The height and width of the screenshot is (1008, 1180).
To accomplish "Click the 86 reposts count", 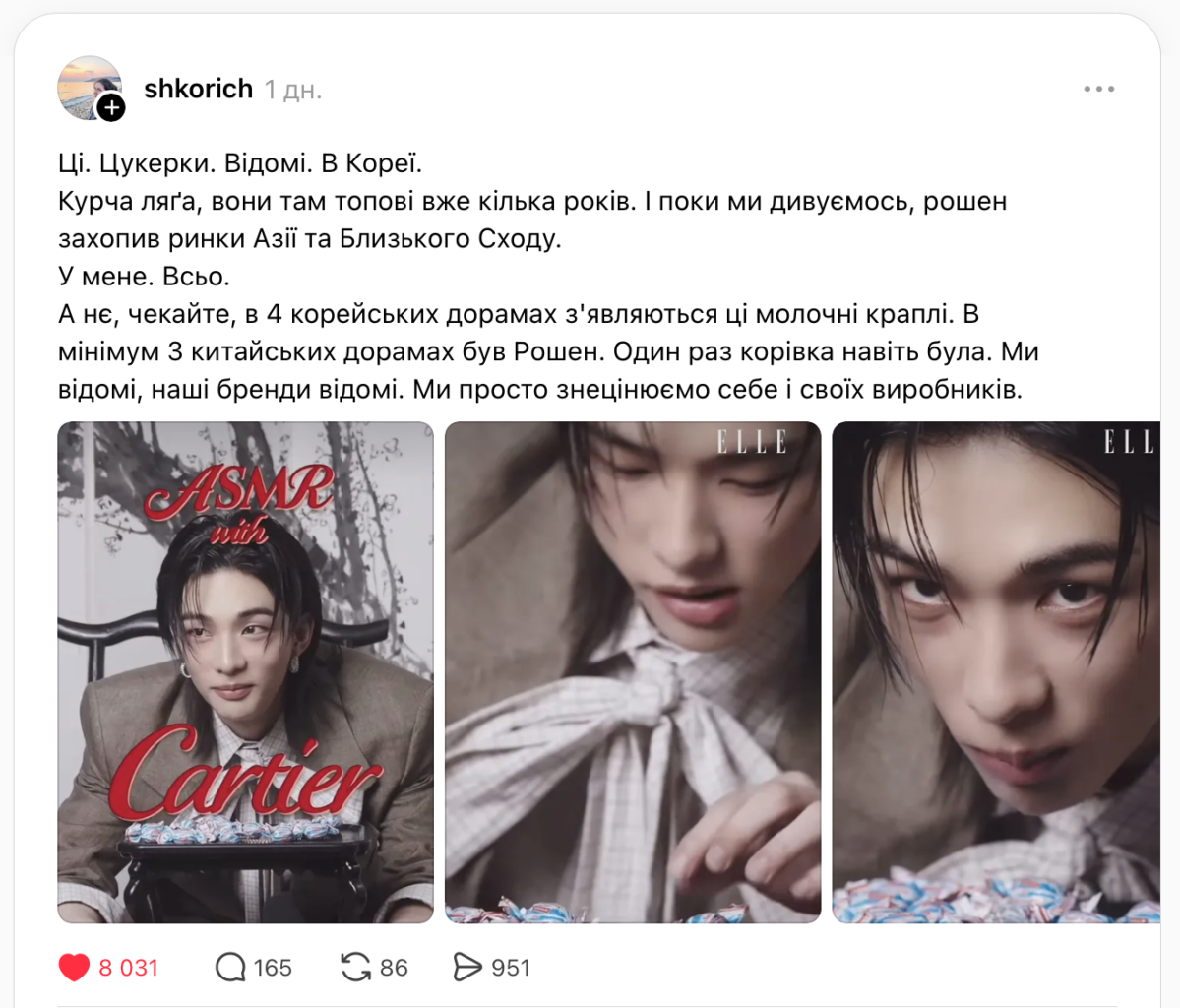I will [x=394, y=968].
